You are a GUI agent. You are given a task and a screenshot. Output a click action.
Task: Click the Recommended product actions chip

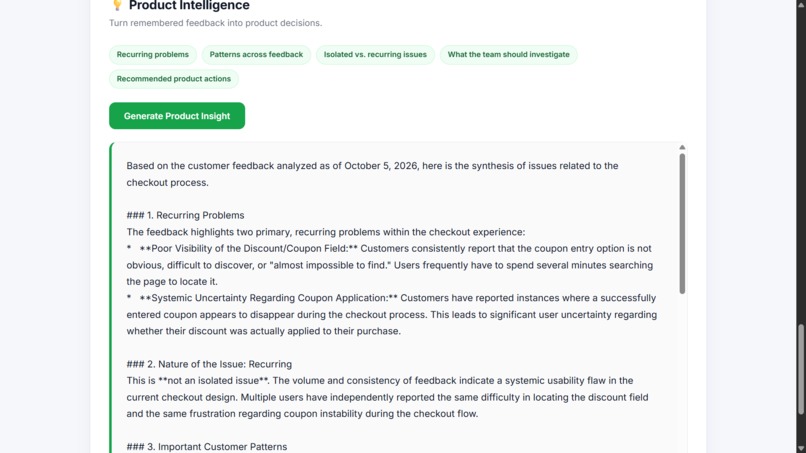tap(174, 79)
